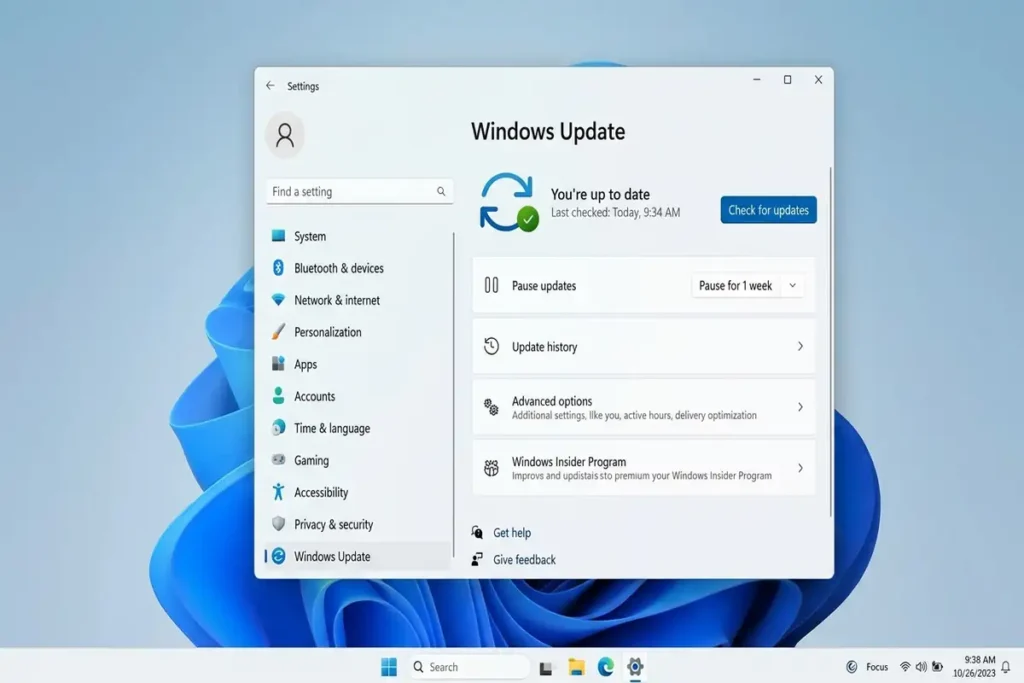Viewport: 1024px width, 683px height.
Task: Click the Privacy shield icon
Action: tap(278, 524)
